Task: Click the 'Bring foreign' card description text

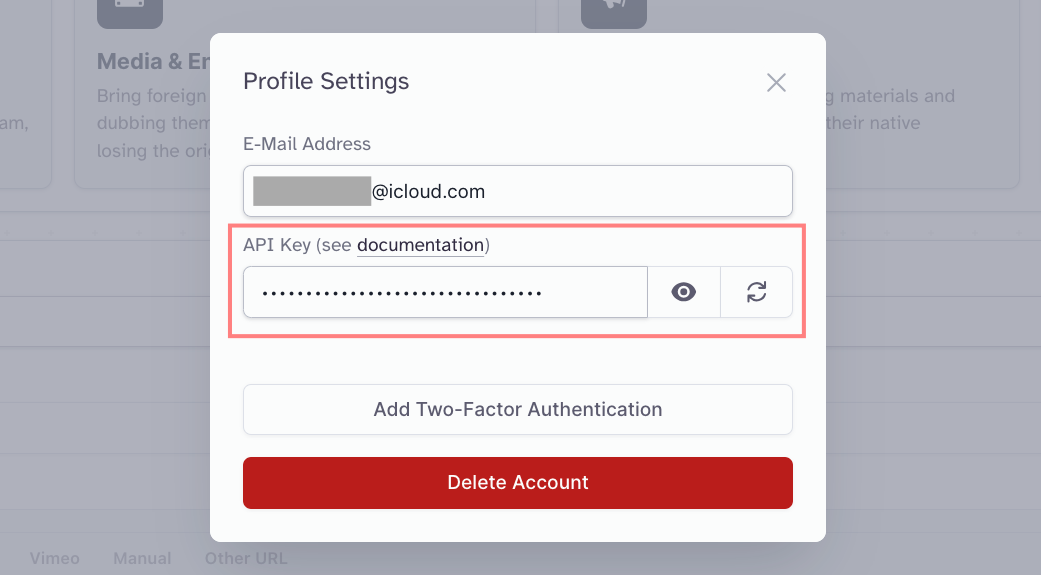Action: coord(152,96)
